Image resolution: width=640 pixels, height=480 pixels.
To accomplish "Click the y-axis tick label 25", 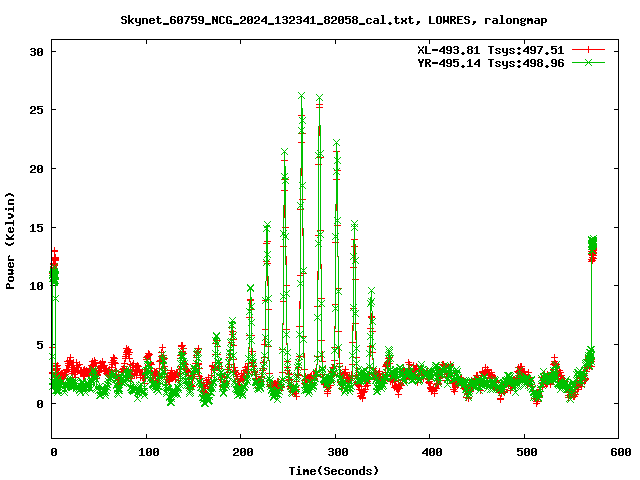I will (36, 110).
